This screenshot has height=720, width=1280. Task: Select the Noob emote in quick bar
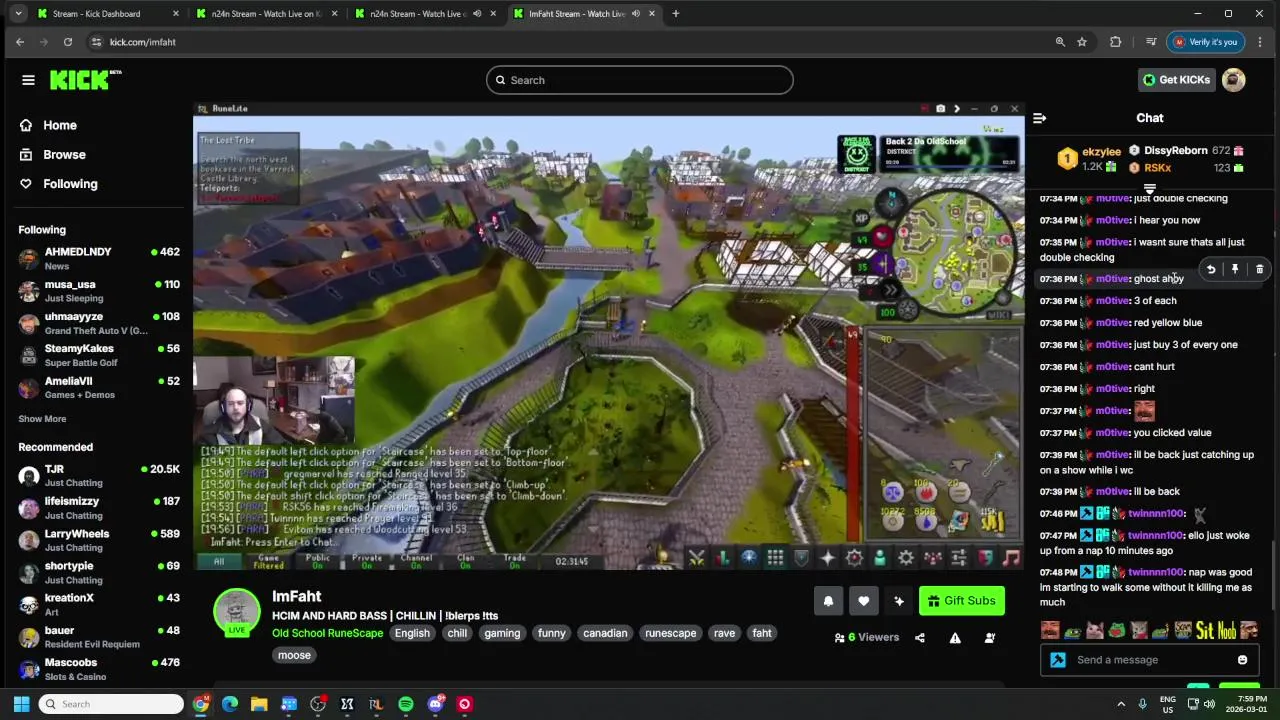pyautogui.click(x=1226, y=630)
